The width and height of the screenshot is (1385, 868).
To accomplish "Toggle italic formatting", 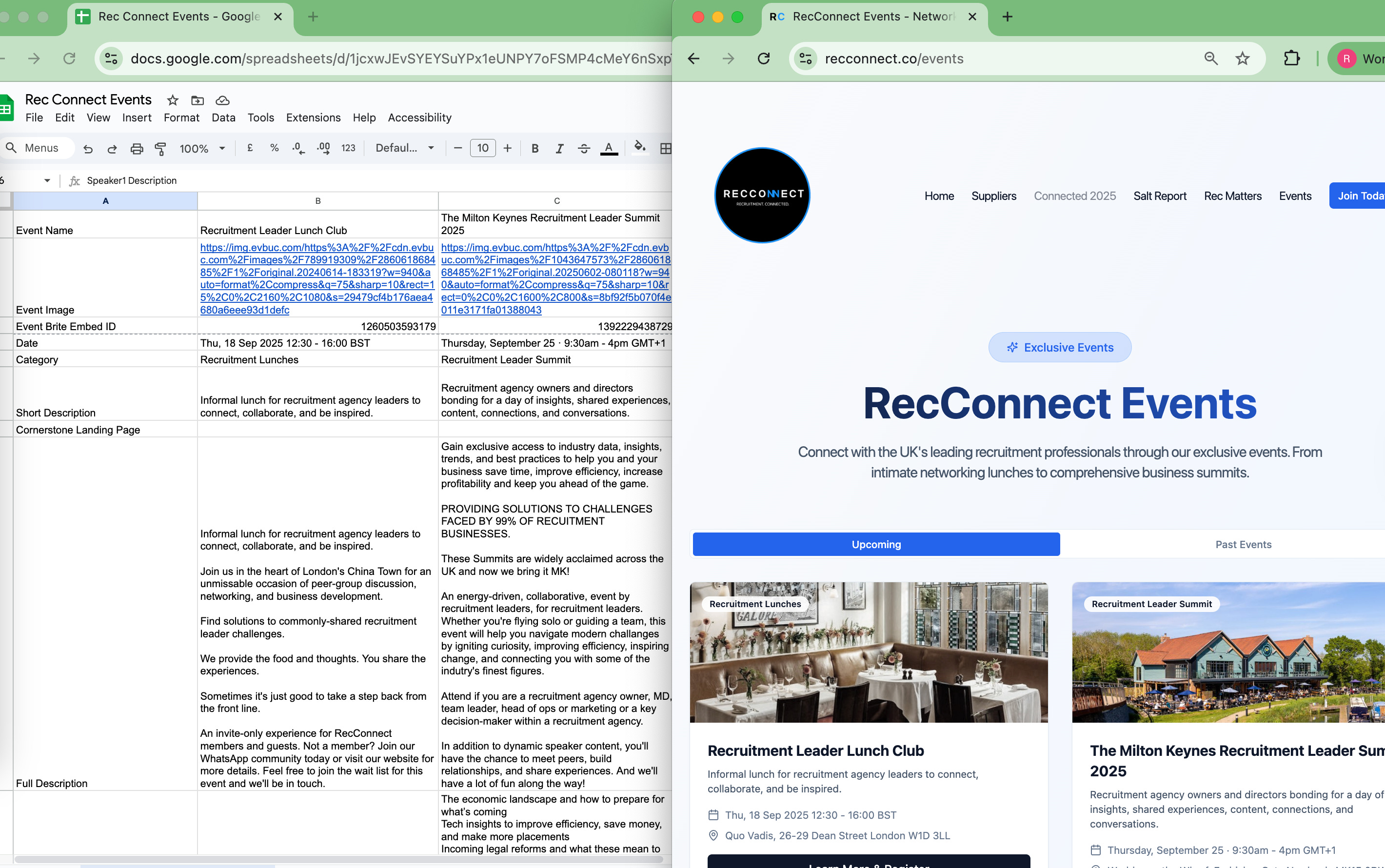I will [559, 149].
